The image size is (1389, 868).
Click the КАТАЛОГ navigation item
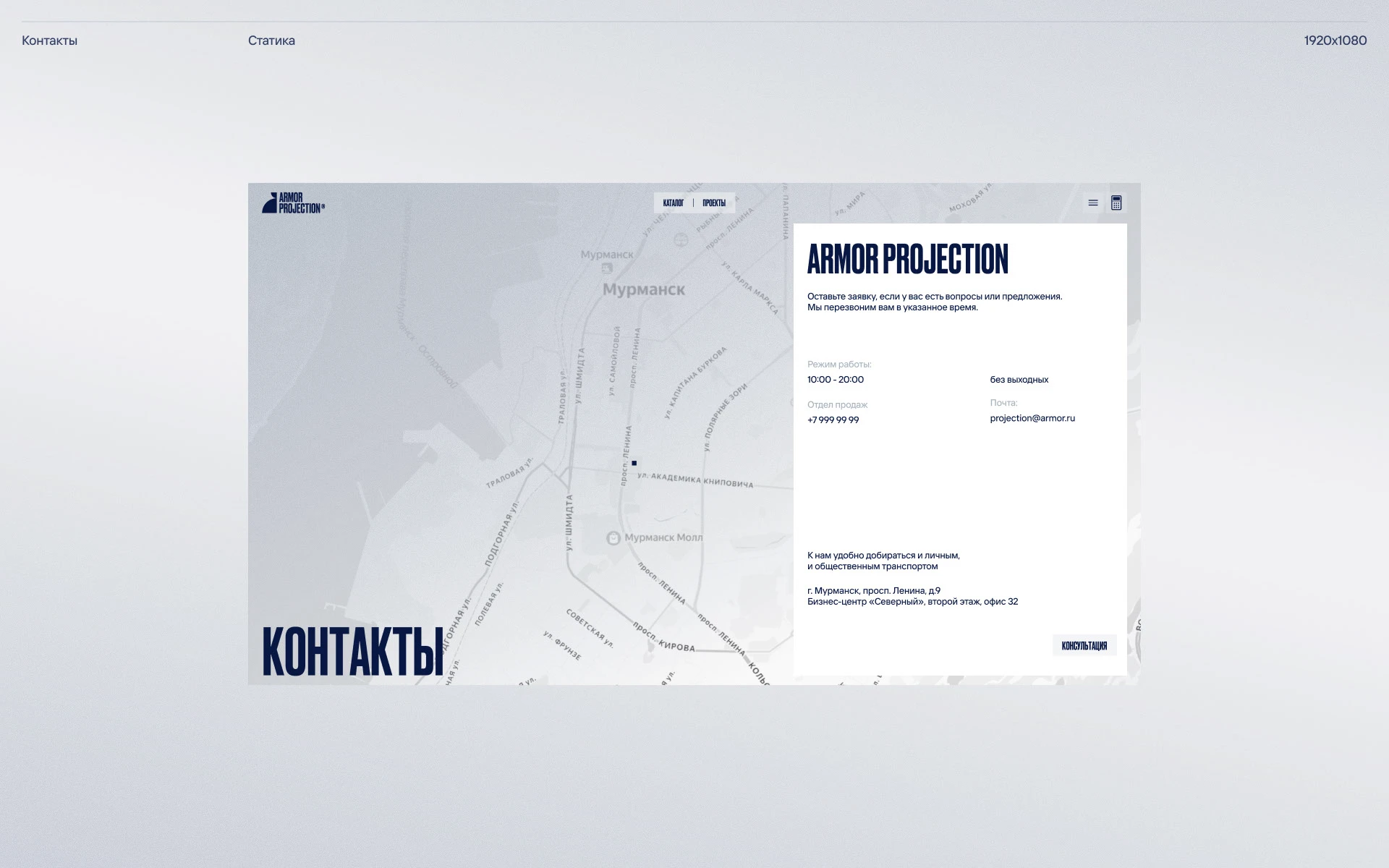673,203
